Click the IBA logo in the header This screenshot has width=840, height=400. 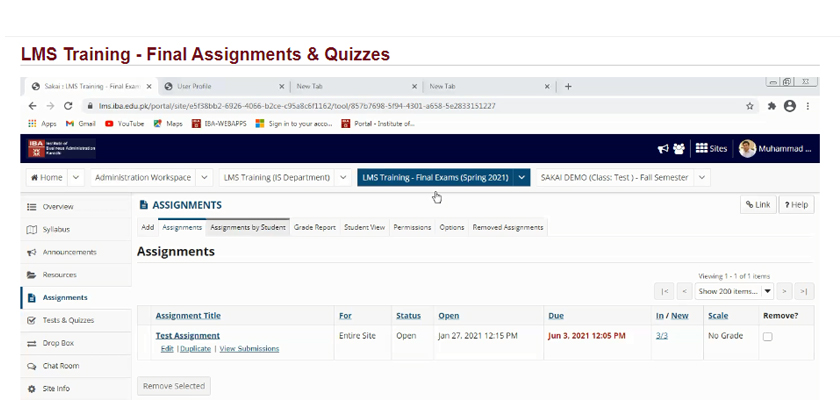[62, 148]
